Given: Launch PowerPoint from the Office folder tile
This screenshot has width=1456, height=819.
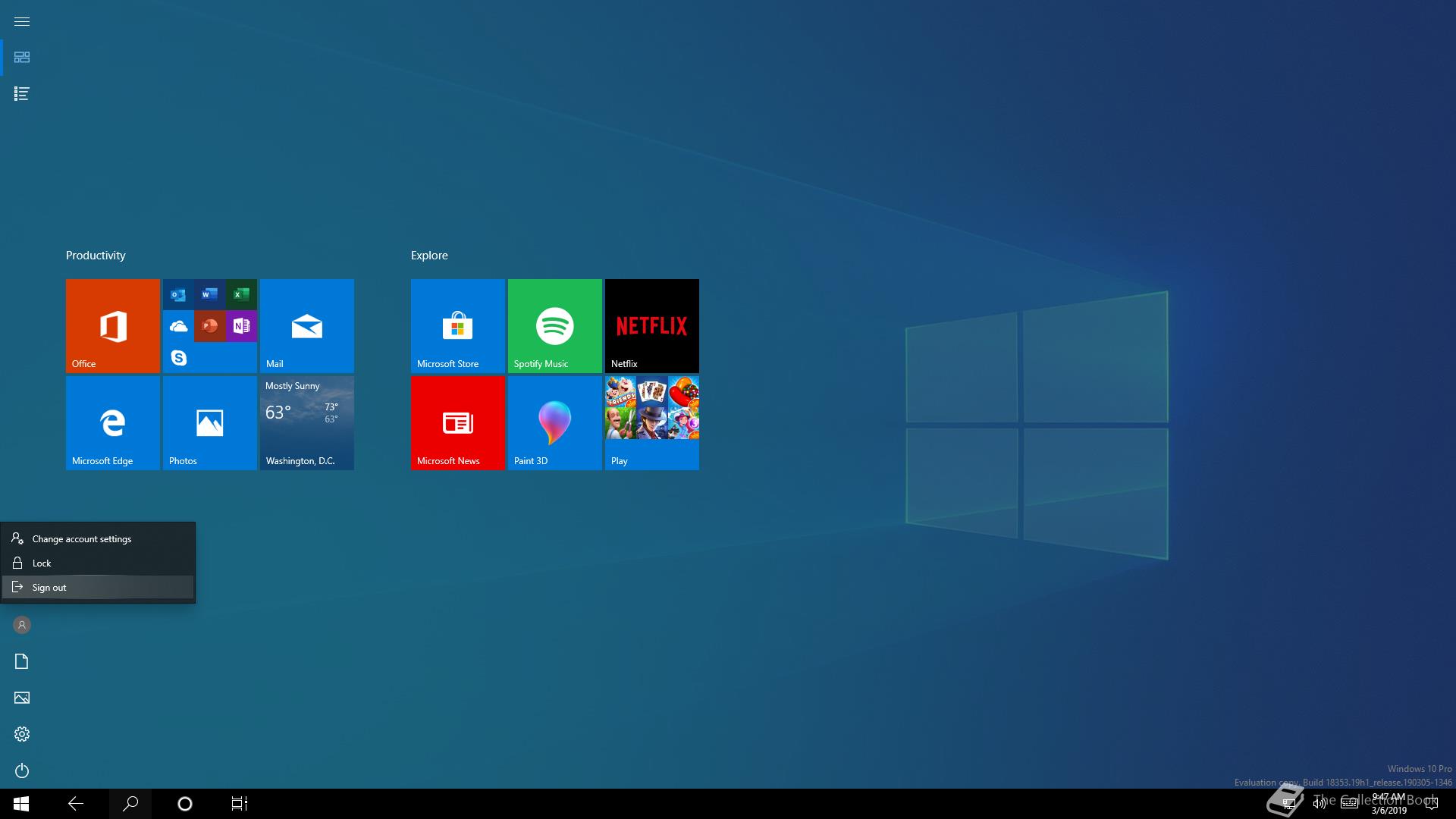Looking at the screenshot, I should click(x=210, y=326).
